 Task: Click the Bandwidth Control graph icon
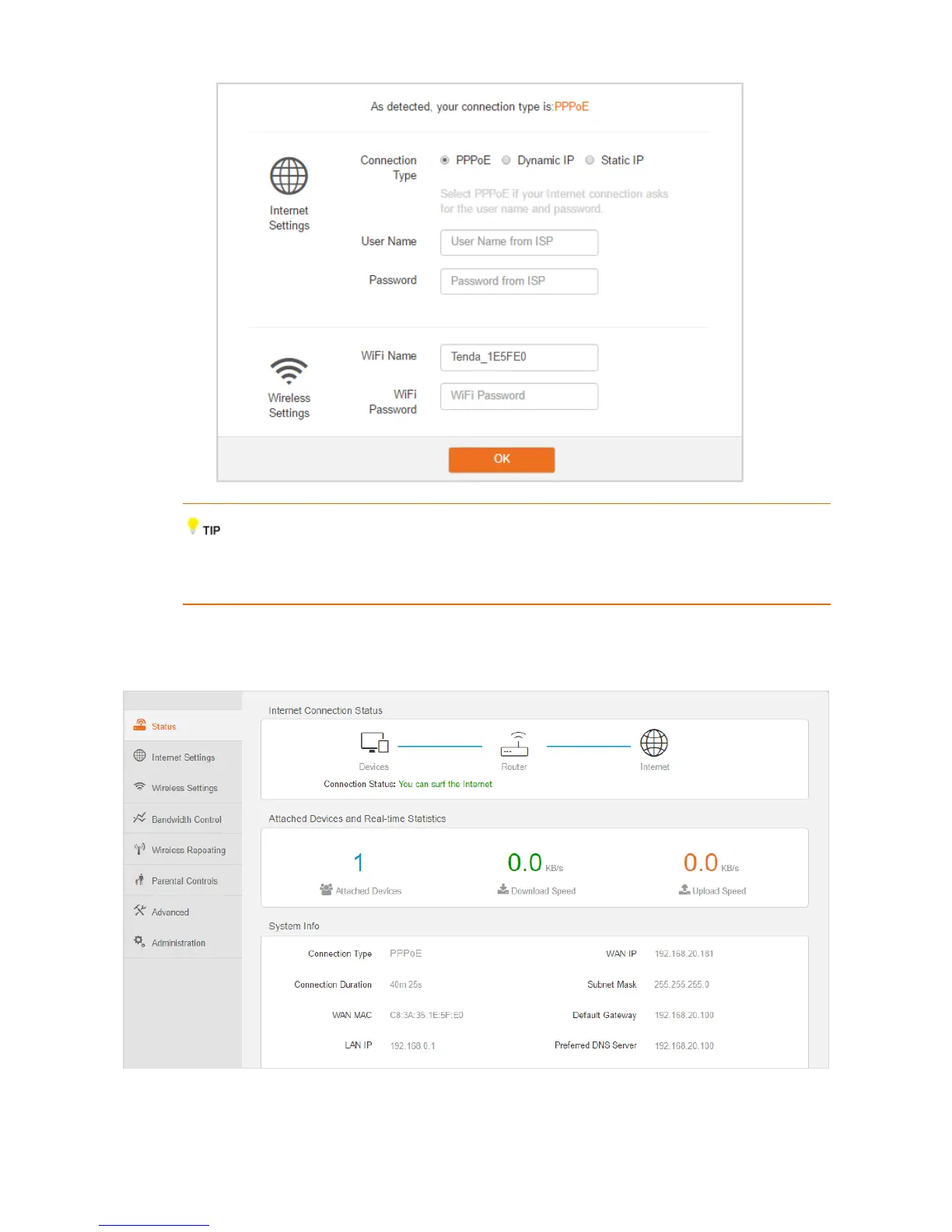pos(140,817)
